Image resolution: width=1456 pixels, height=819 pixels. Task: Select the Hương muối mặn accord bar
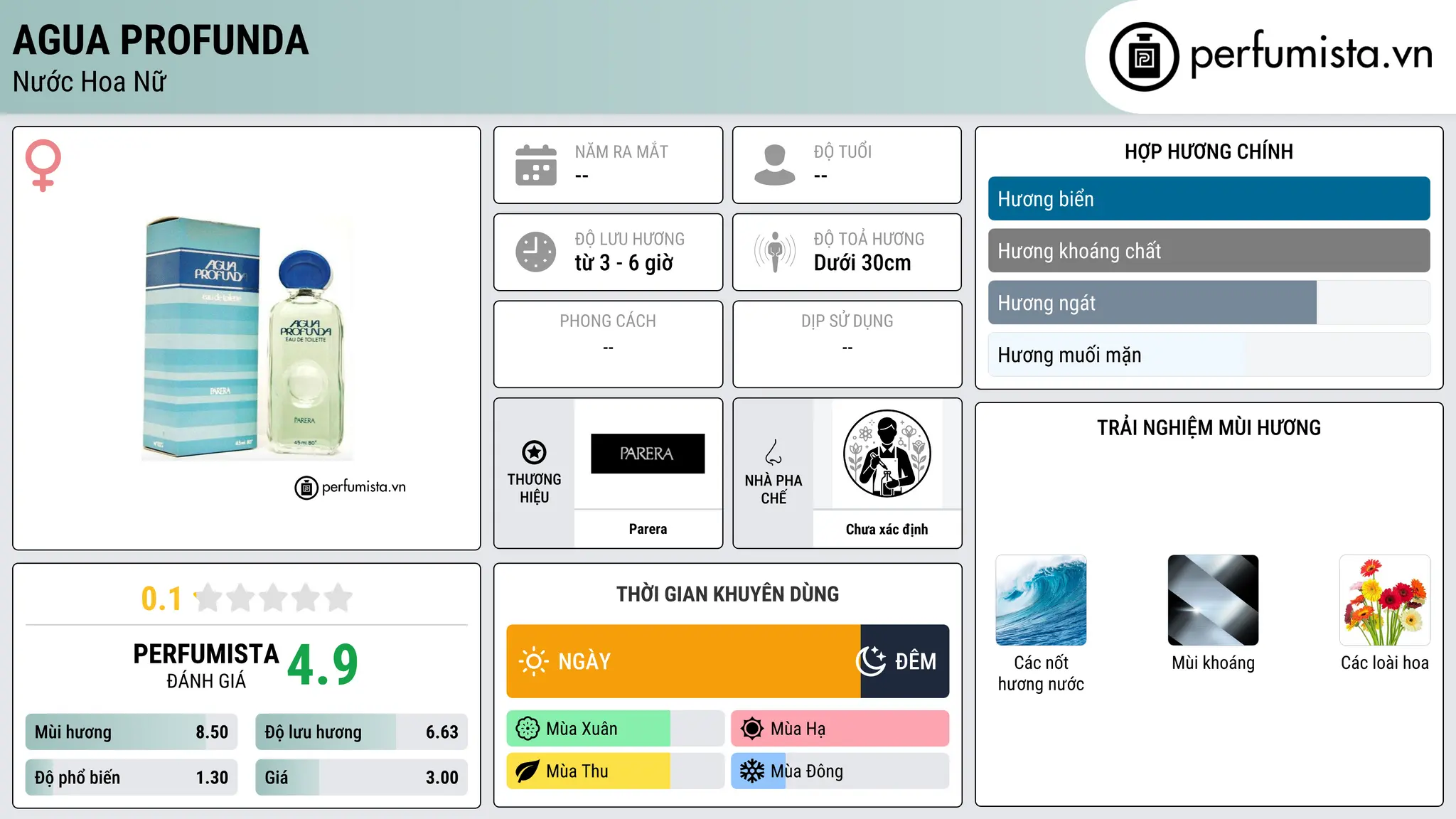[1209, 354]
